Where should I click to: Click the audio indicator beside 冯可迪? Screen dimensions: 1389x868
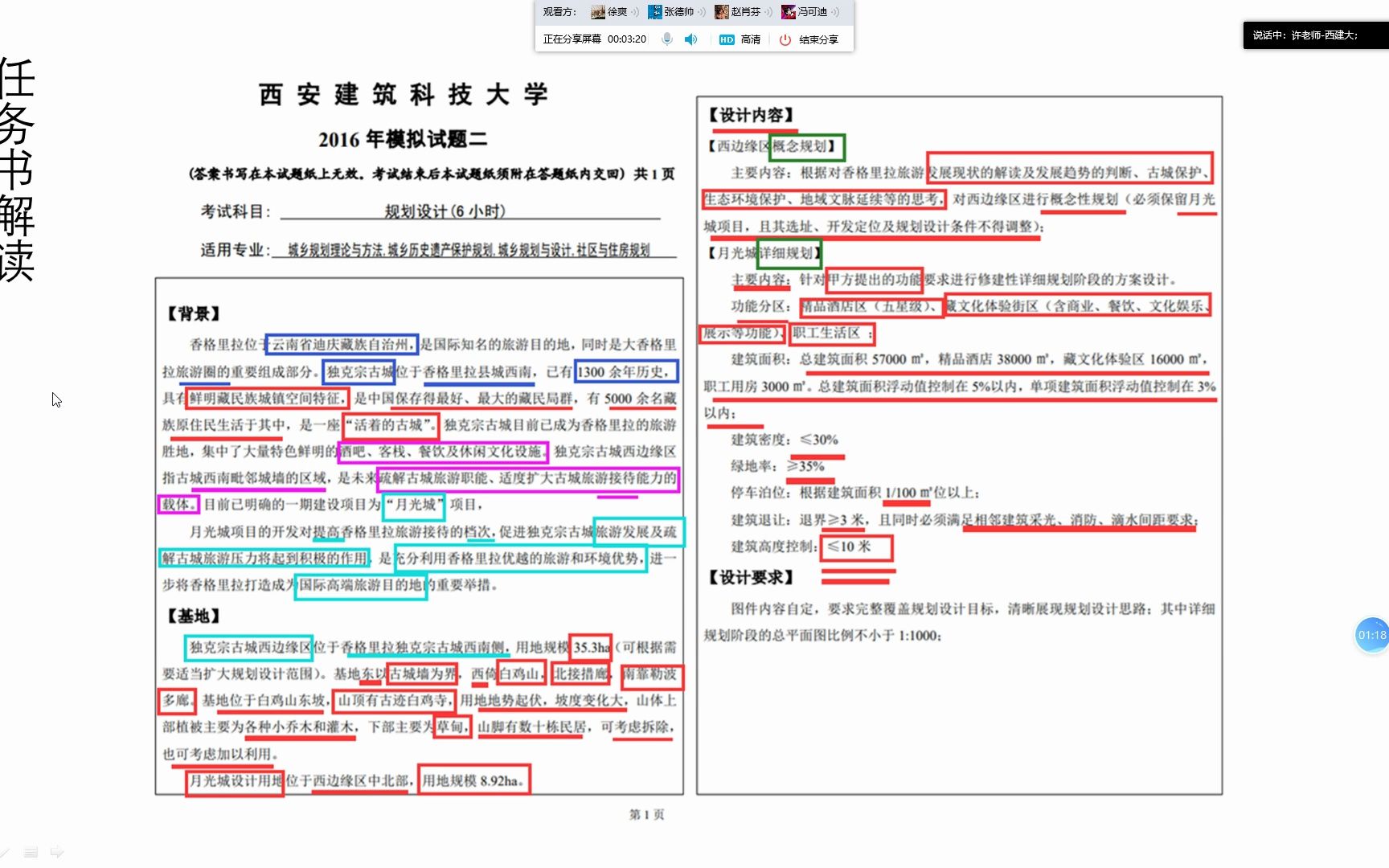(x=835, y=12)
